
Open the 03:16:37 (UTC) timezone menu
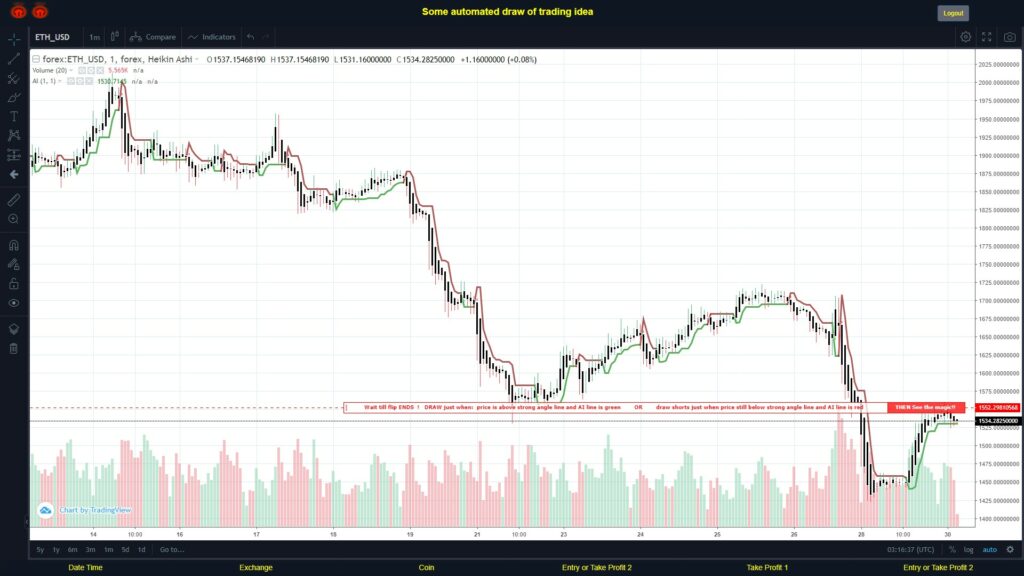click(910, 549)
